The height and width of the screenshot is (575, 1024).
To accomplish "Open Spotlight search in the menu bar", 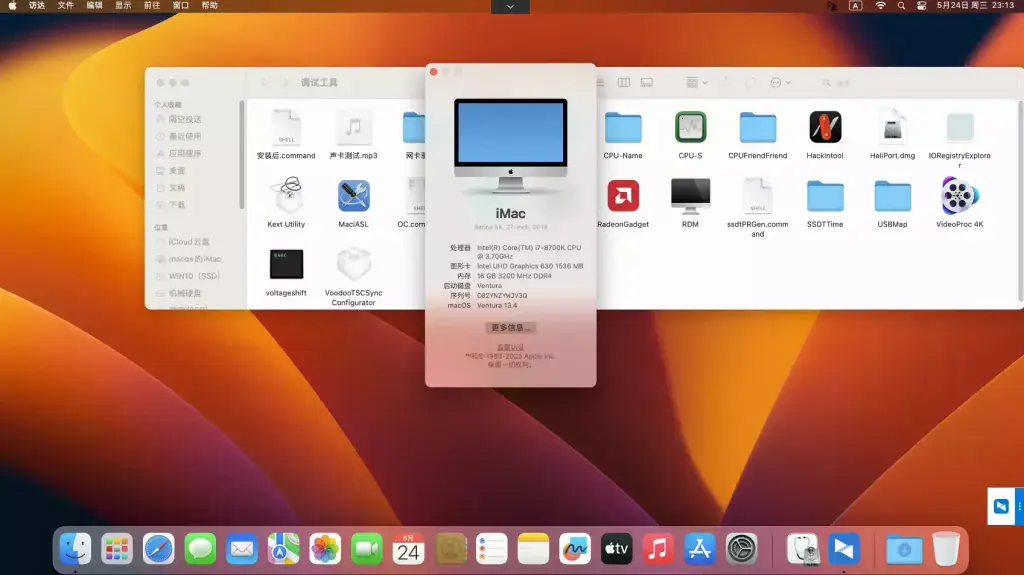I will [901, 5].
